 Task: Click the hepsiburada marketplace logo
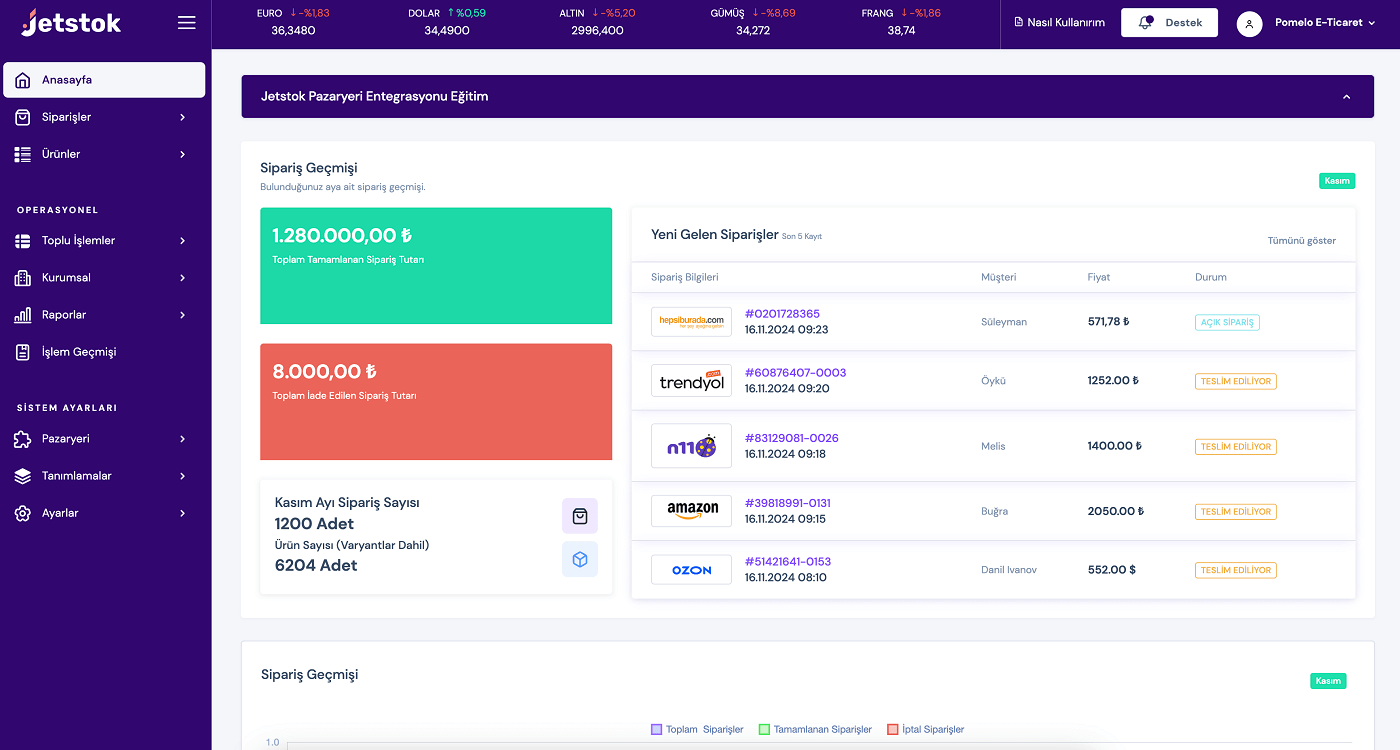691,322
